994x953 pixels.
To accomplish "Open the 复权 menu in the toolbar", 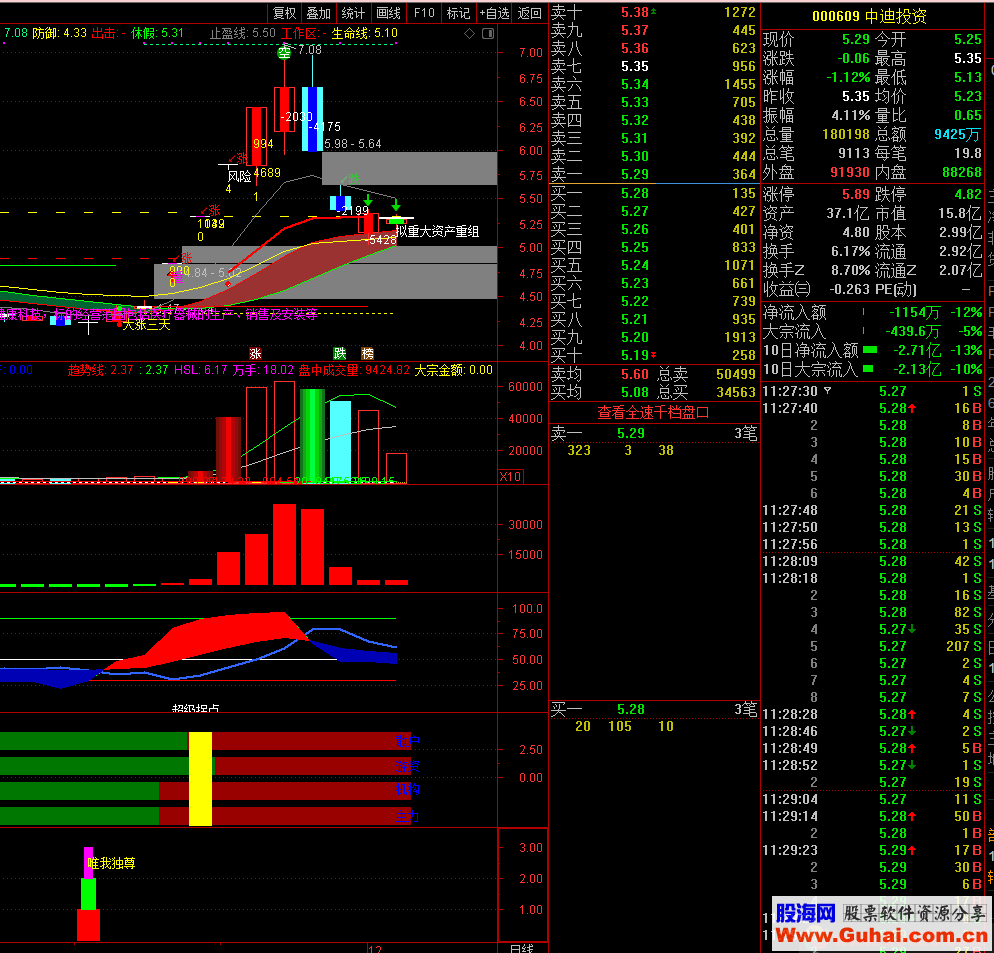I will pos(285,13).
